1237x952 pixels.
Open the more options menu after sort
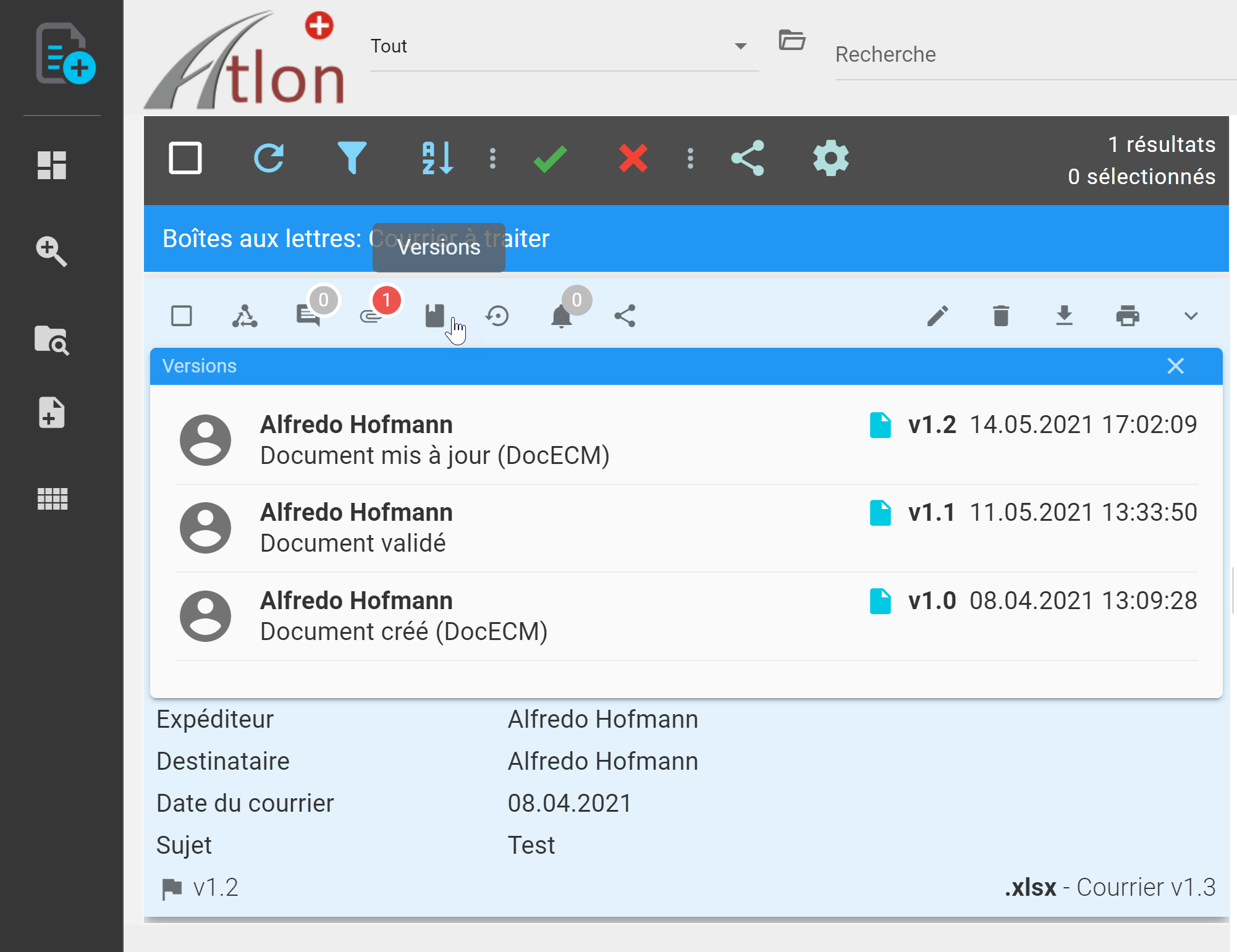(x=492, y=158)
